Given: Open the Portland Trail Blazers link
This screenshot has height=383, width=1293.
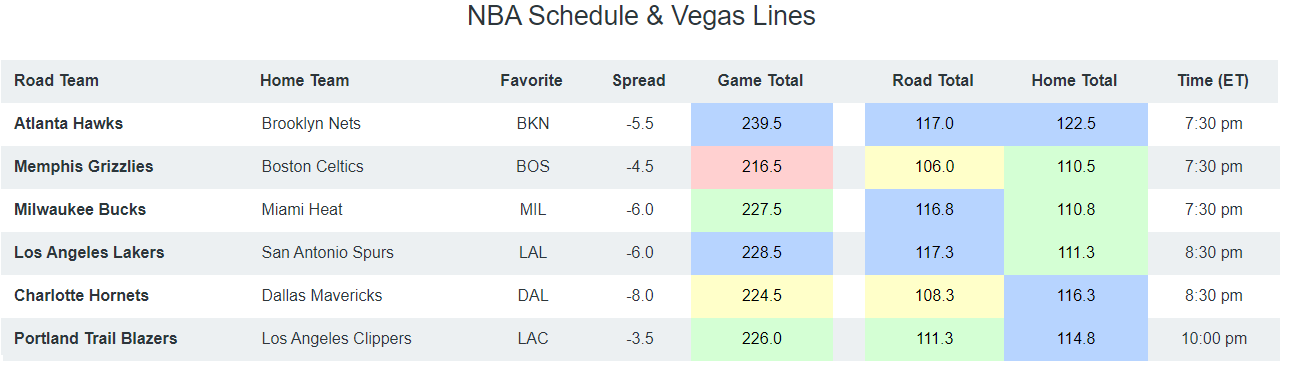Looking at the screenshot, I should coord(96,339).
